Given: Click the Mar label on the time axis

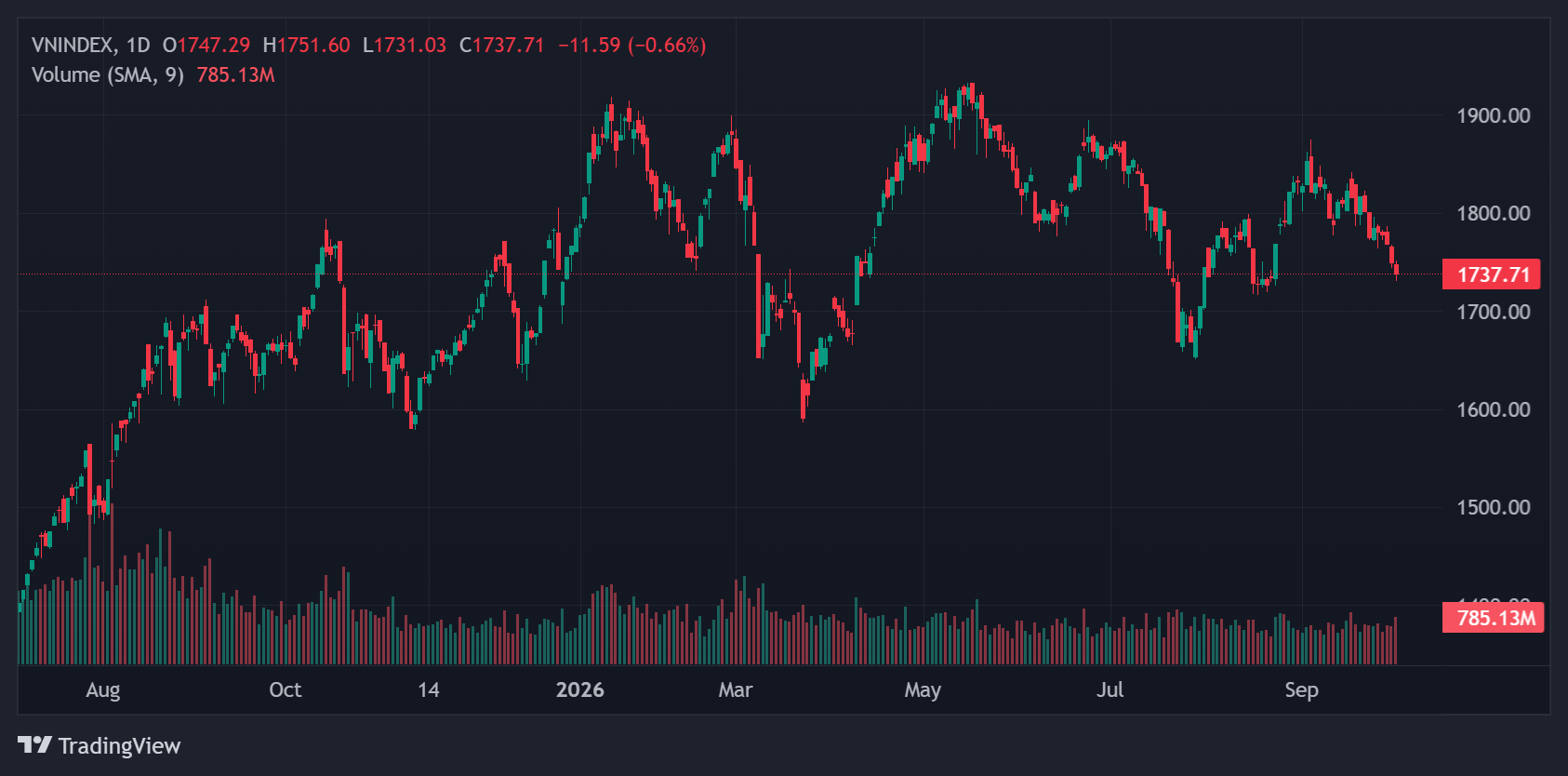Looking at the screenshot, I should (x=736, y=689).
